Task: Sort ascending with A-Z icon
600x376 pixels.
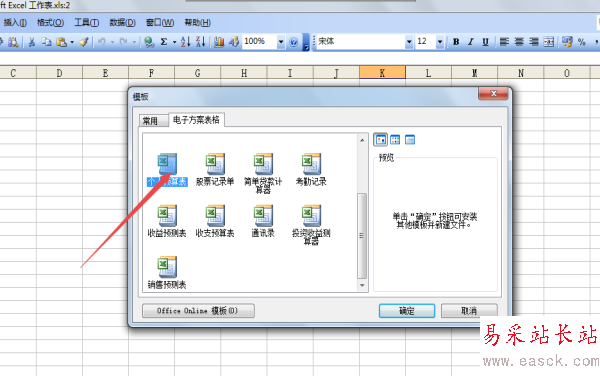Action: 186,42
